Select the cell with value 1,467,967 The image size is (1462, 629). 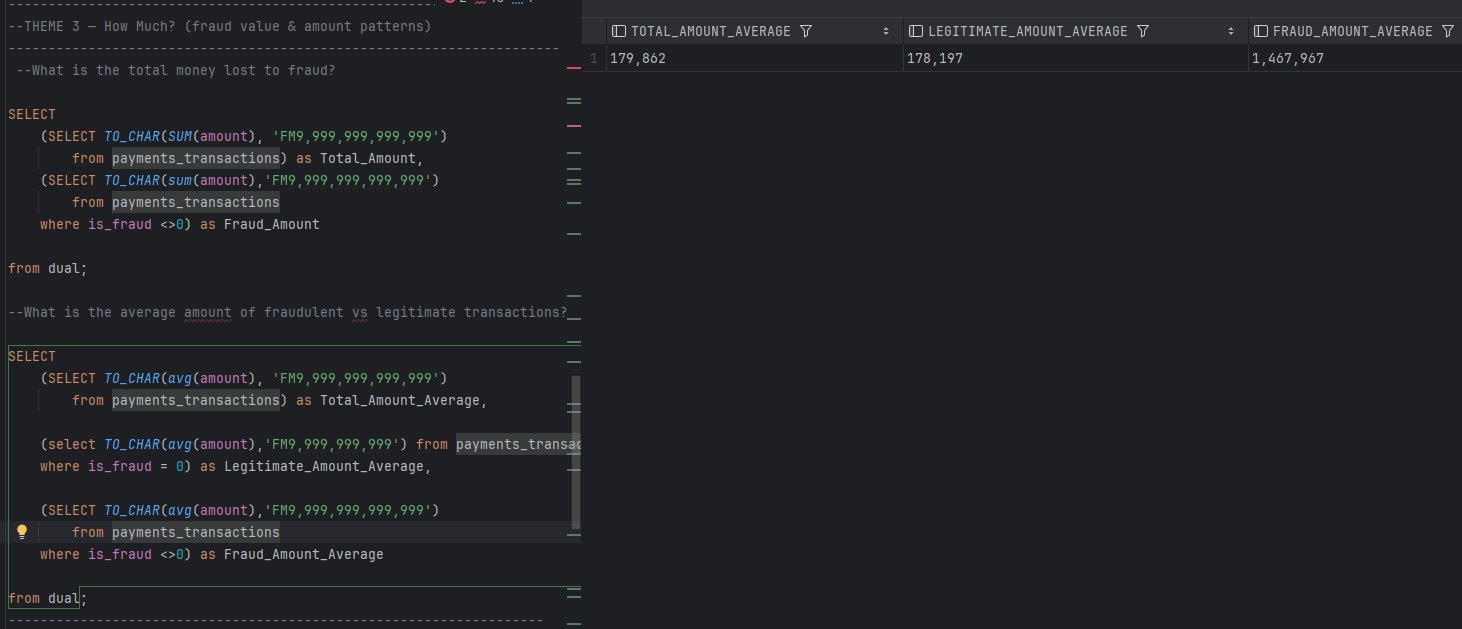[1355, 59]
